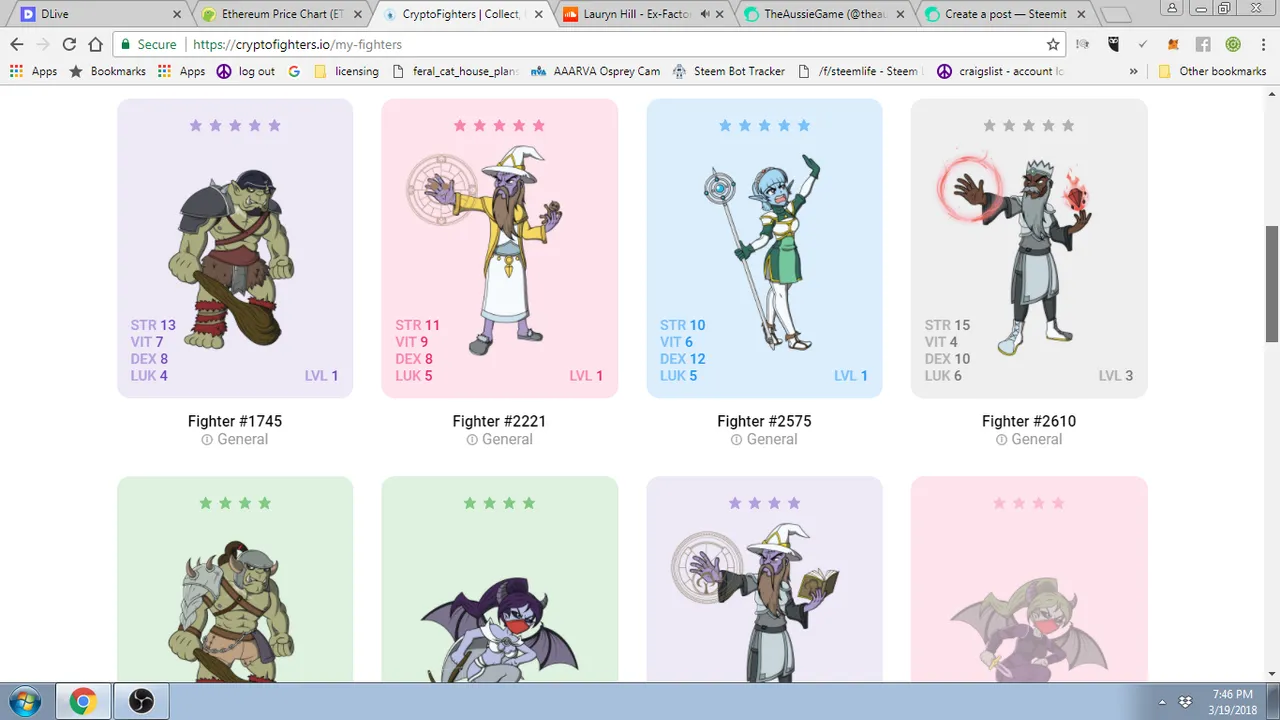Open second-row wizard holding book card

point(764,580)
